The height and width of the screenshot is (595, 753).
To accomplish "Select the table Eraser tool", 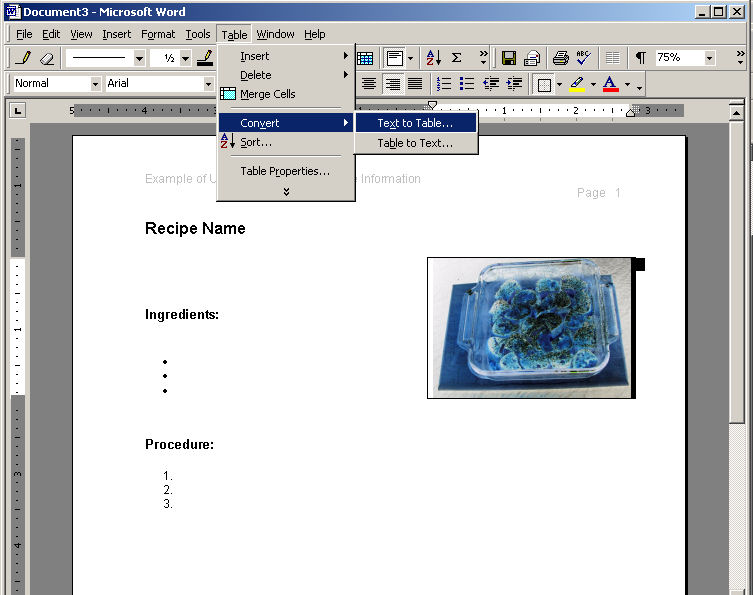I will pyautogui.click(x=46, y=58).
